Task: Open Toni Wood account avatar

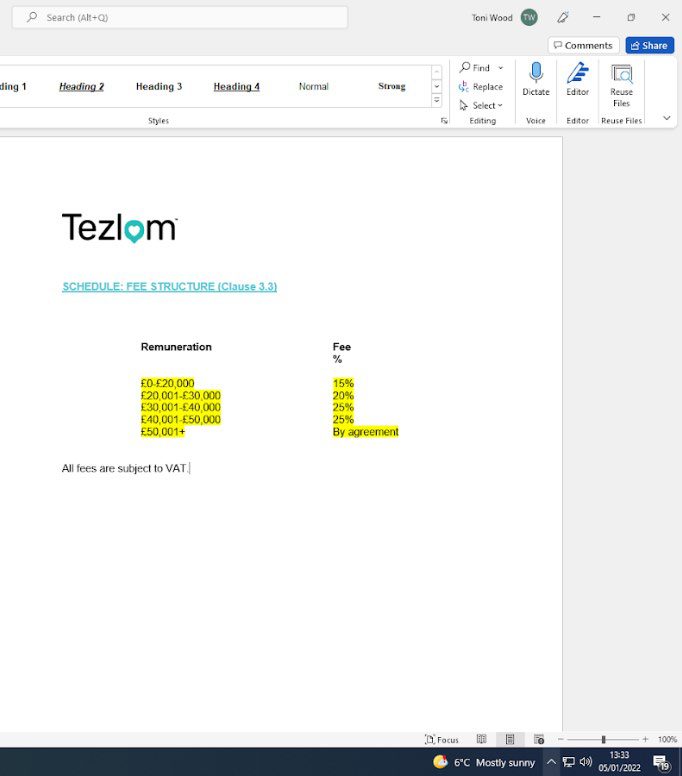Action: 529,17
